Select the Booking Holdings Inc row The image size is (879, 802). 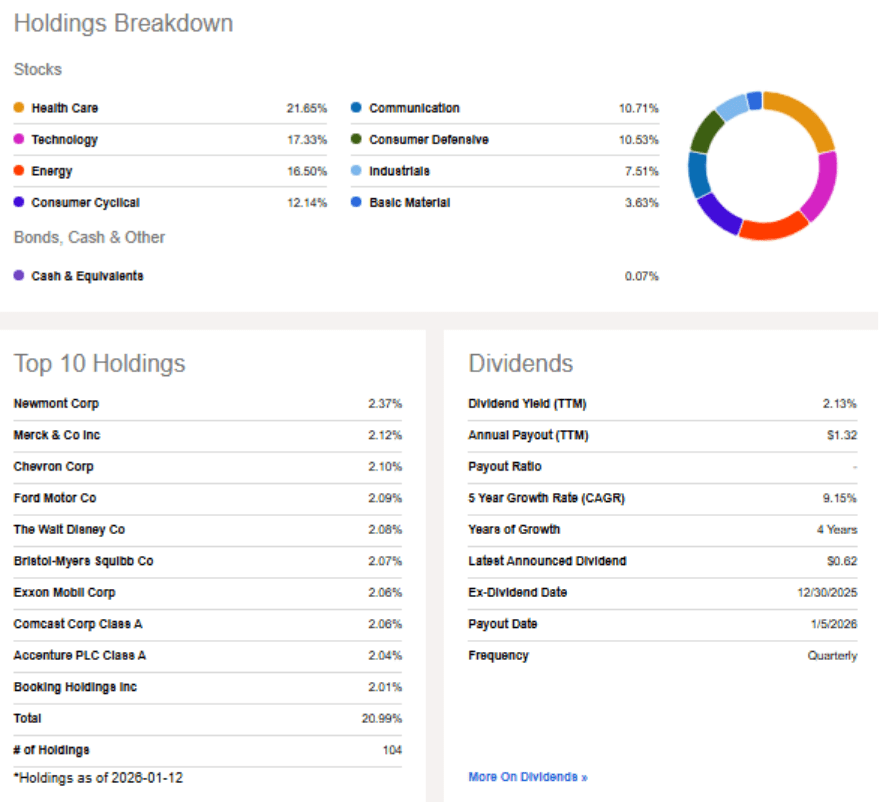click(x=207, y=687)
